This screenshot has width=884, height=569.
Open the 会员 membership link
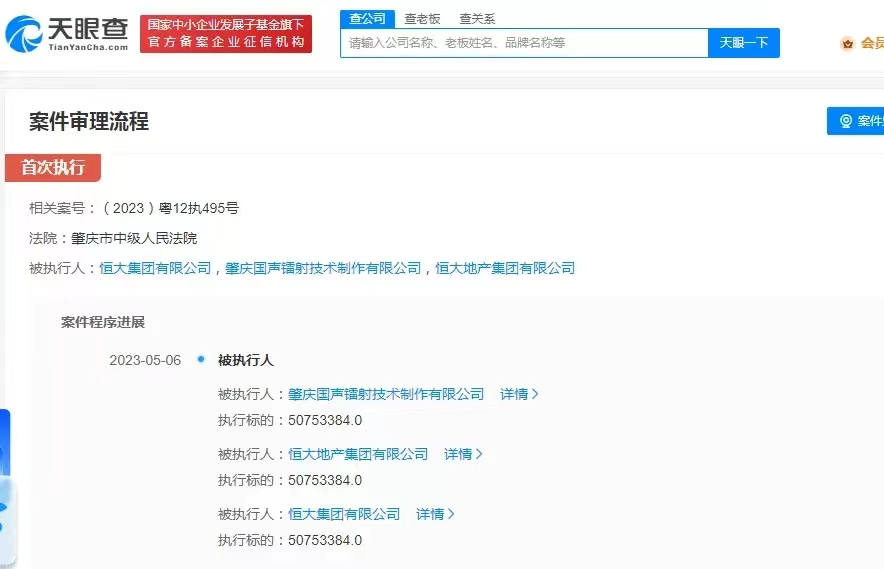(x=872, y=43)
